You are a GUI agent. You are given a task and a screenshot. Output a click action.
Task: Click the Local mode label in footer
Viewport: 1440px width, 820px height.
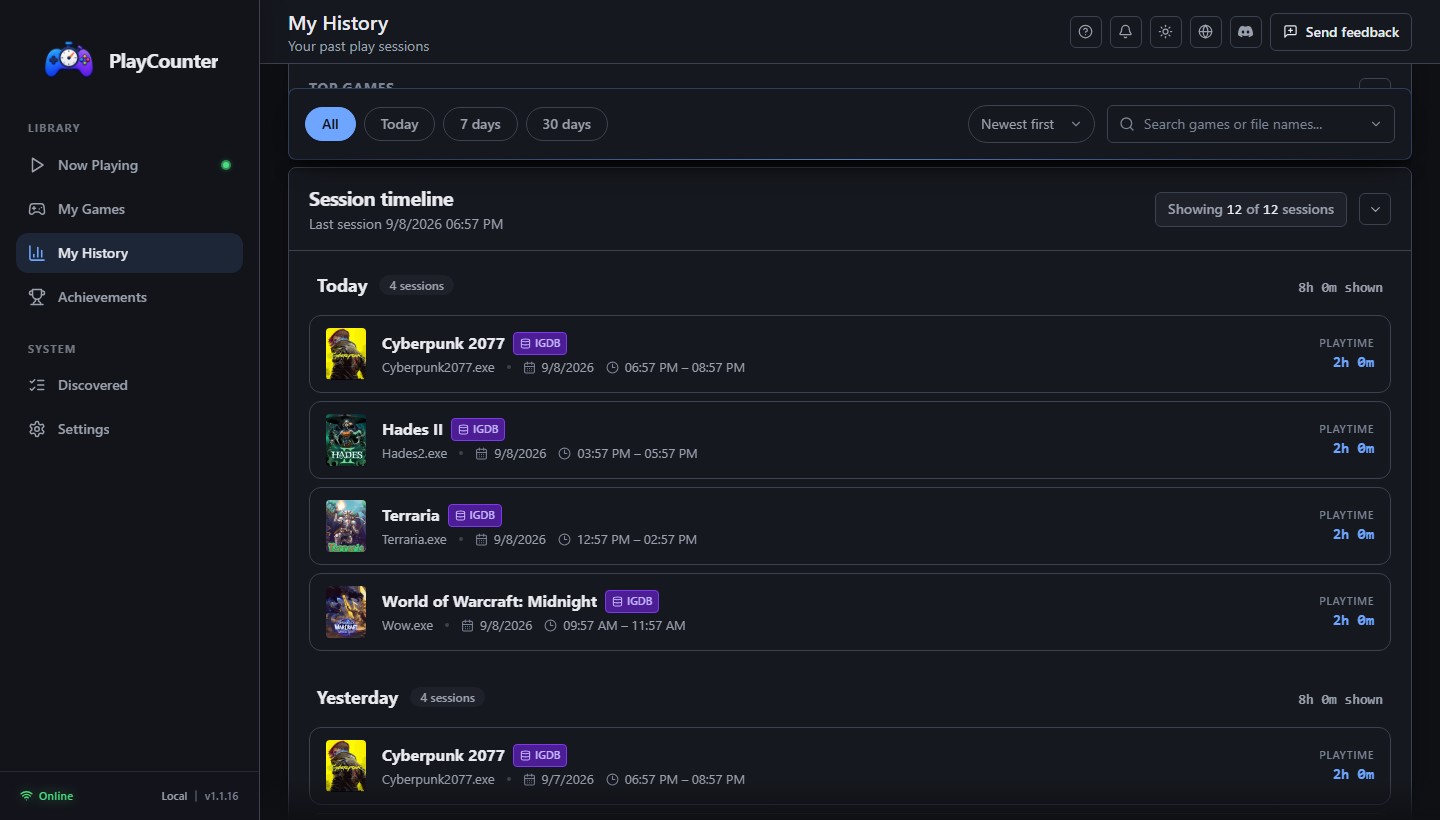coord(174,796)
